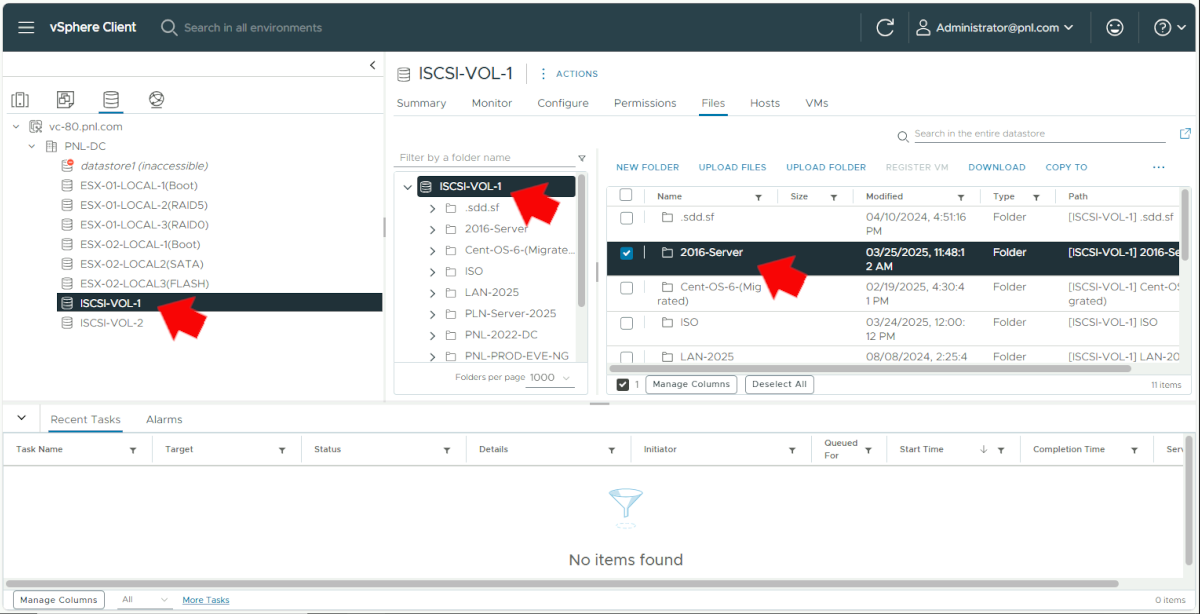Image resolution: width=1200 pixels, height=614 pixels.
Task: Expand the .sdd.sf folder in tree
Action: 432,208
